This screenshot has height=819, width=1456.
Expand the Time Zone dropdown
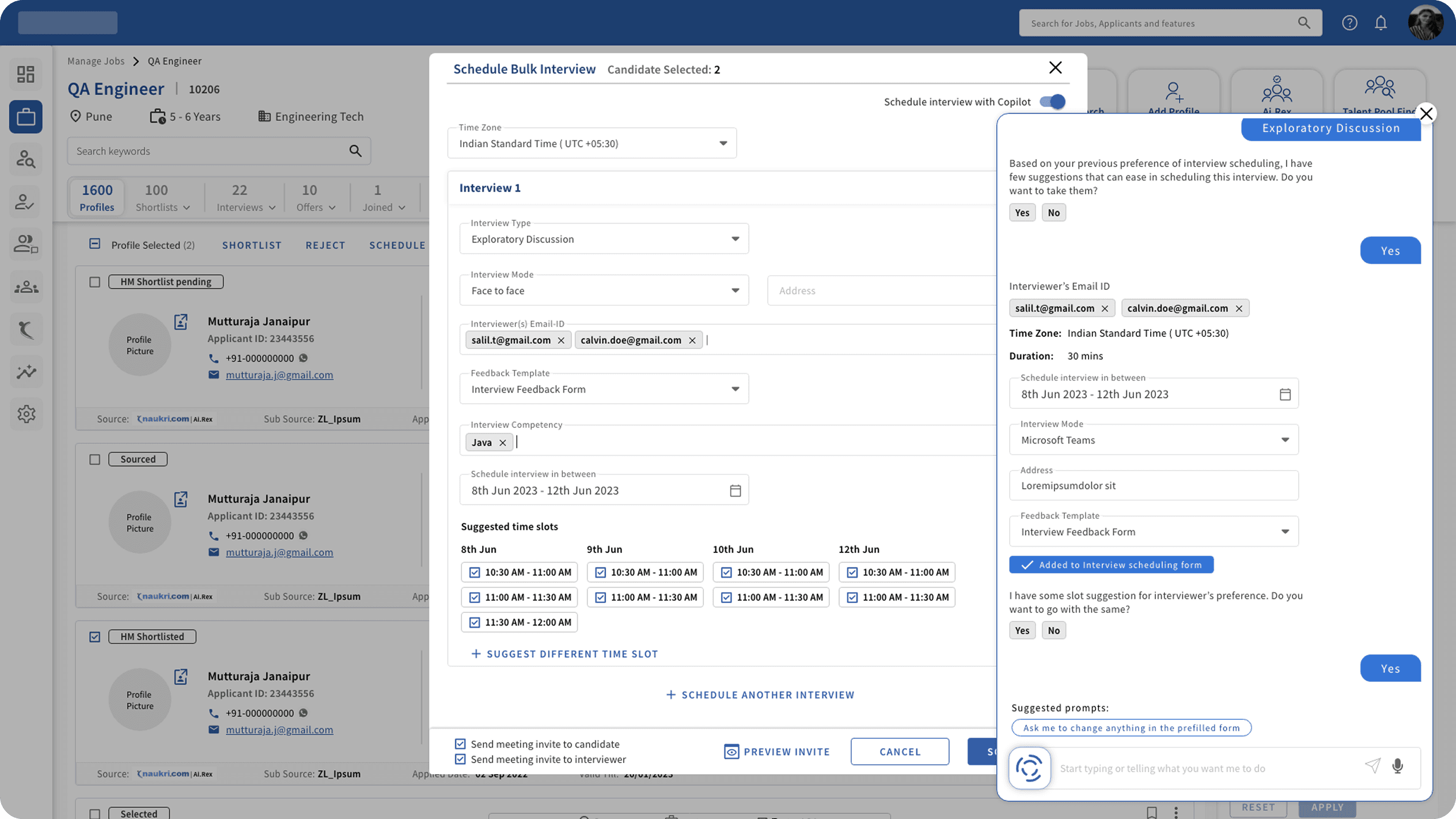point(723,143)
